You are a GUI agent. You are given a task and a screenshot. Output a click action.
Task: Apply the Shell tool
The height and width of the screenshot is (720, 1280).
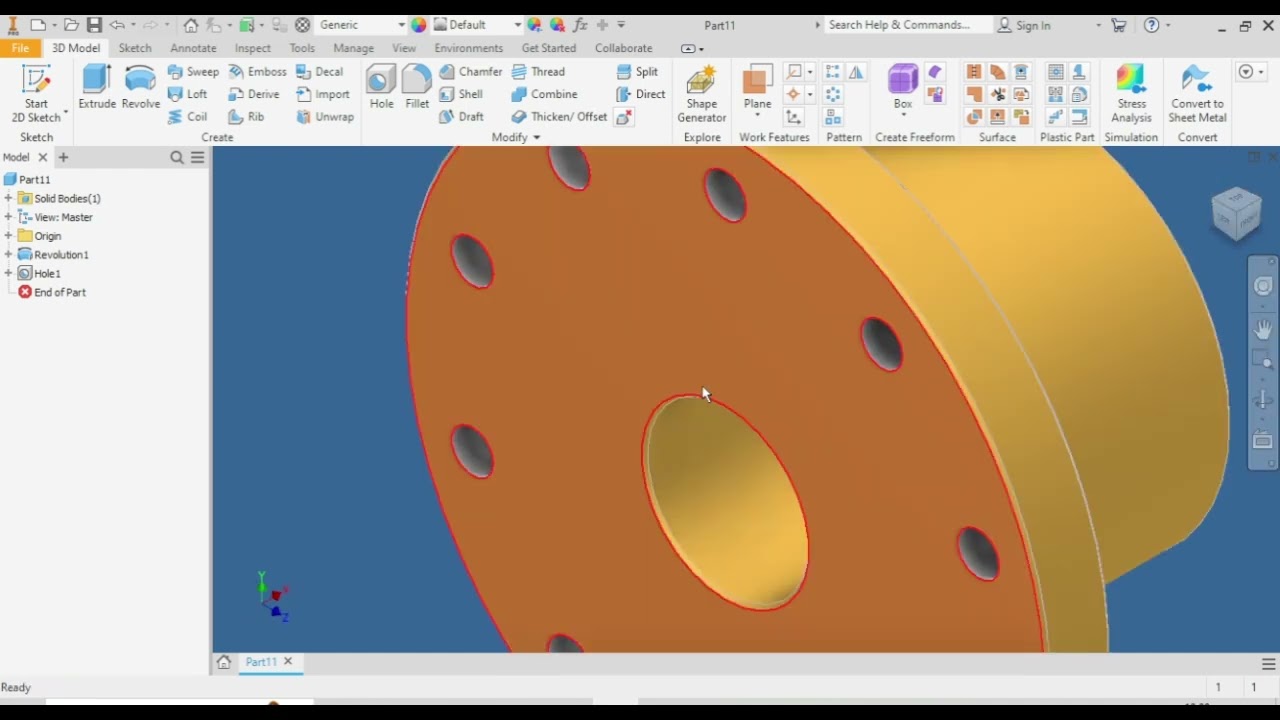[461, 94]
